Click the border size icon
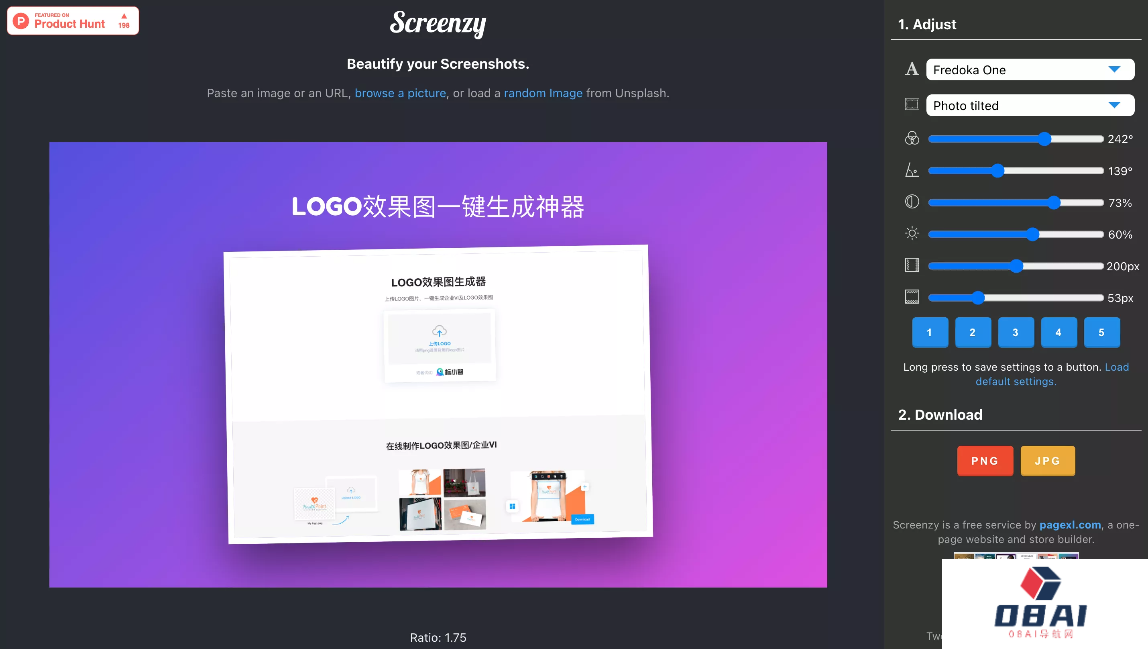The width and height of the screenshot is (1148, 649). 911,296
